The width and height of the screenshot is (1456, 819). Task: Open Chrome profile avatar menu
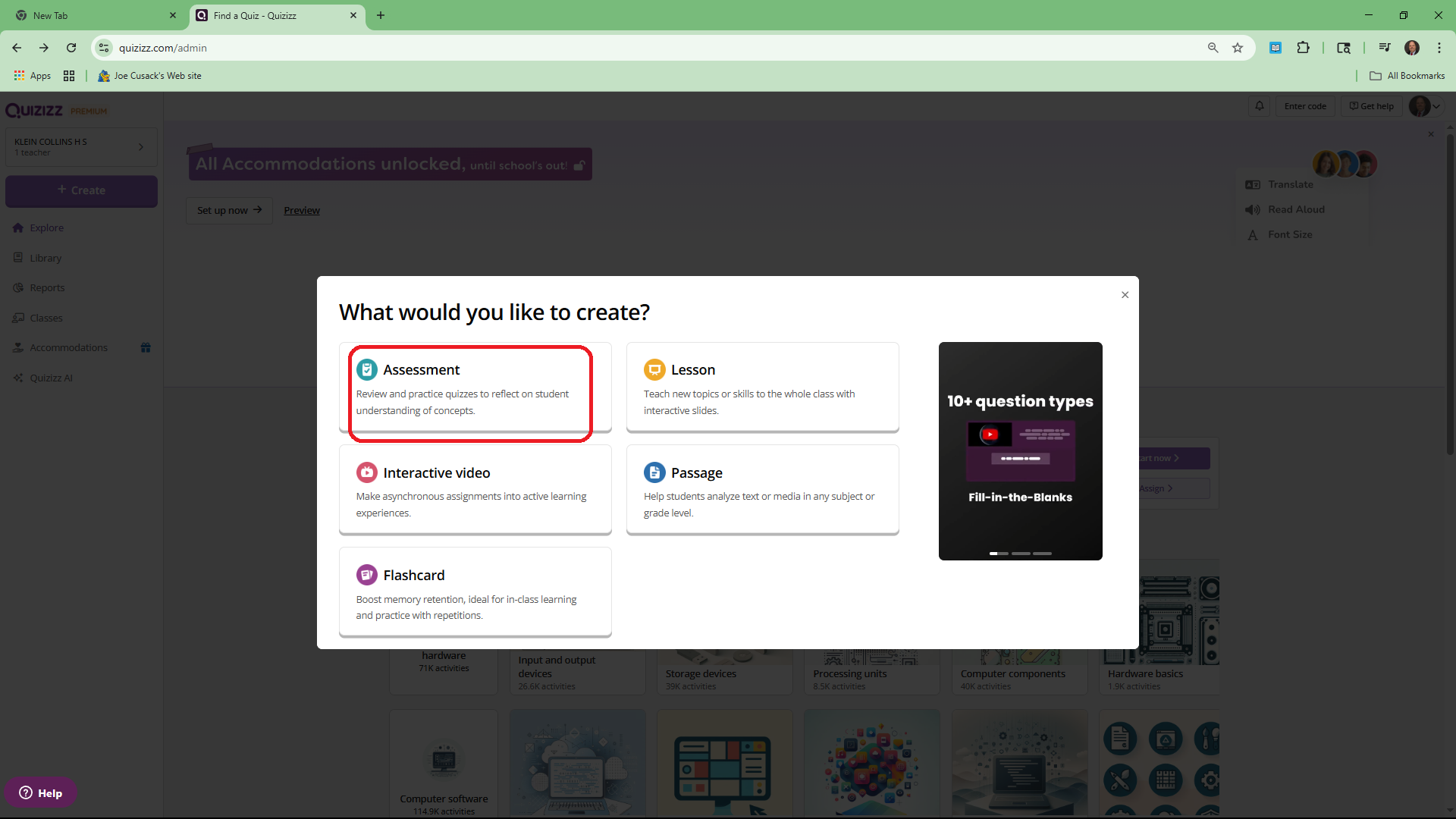tap(1411, 48)
